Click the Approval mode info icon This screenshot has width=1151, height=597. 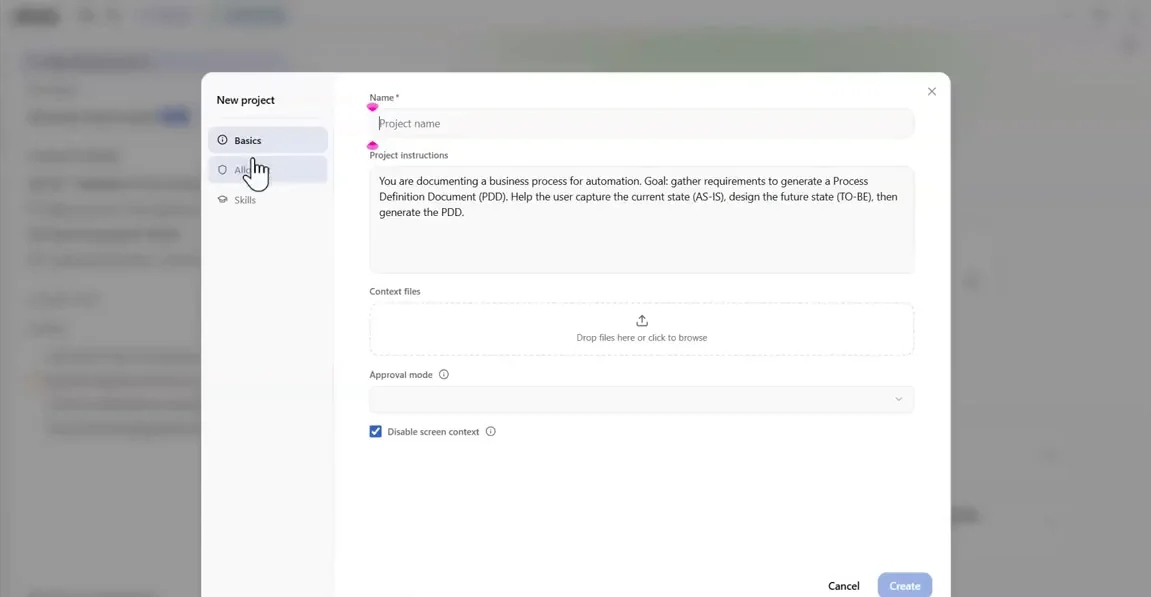pos(443,375)
